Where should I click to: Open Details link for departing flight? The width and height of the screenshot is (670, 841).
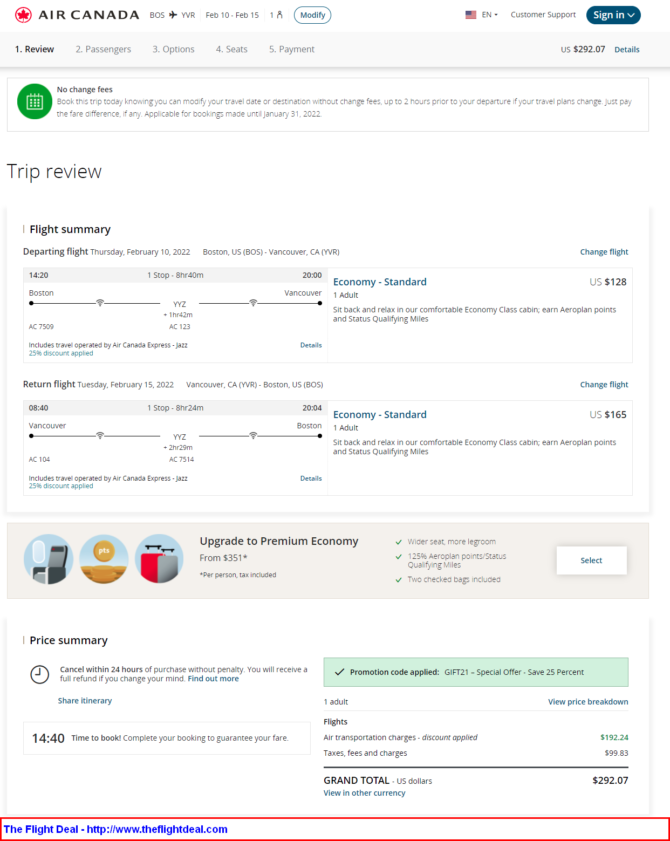tap(311, 345)
